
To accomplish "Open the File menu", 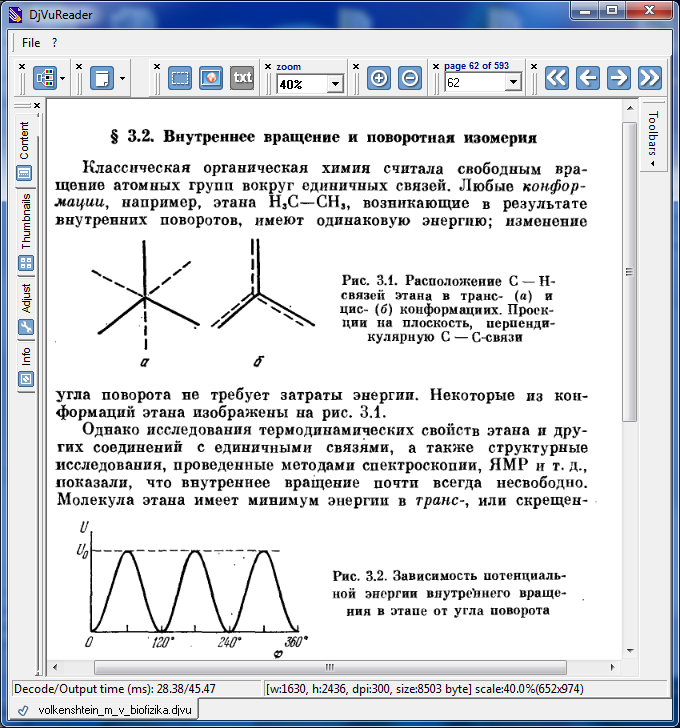I will click(x=31, y=43).
